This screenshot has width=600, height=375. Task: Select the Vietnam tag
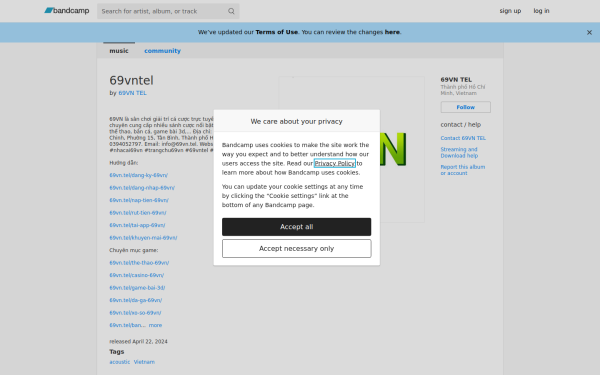click(x=144, y=362)
